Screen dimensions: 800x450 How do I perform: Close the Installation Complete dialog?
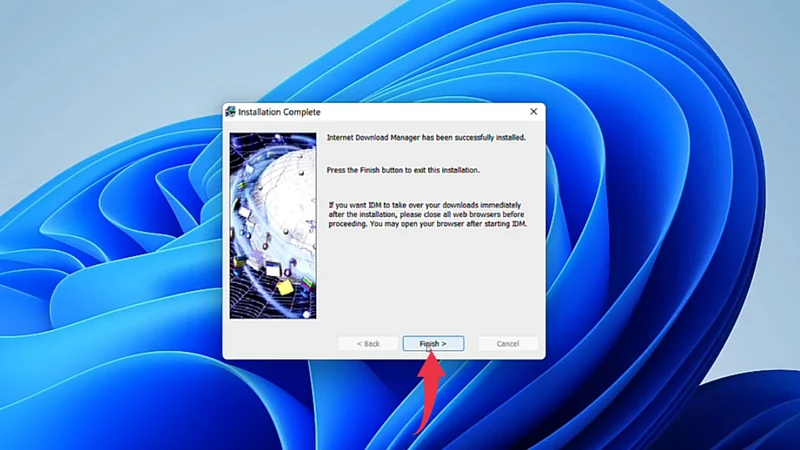point(533,112)
